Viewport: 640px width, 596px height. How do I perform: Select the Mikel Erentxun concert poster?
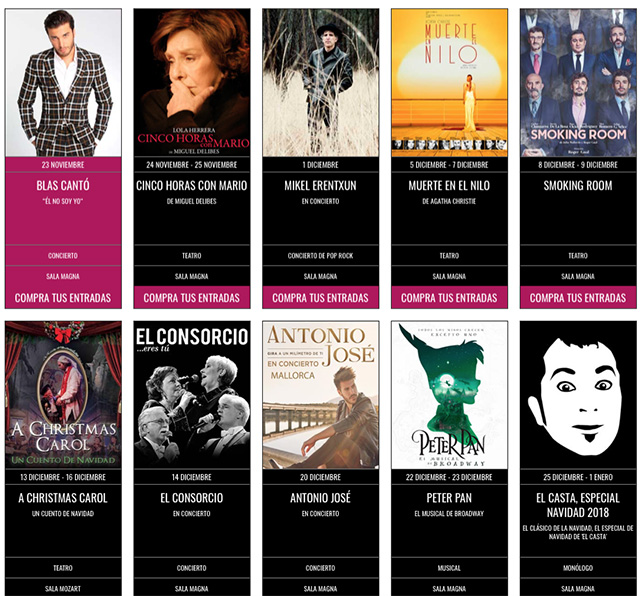320,82
